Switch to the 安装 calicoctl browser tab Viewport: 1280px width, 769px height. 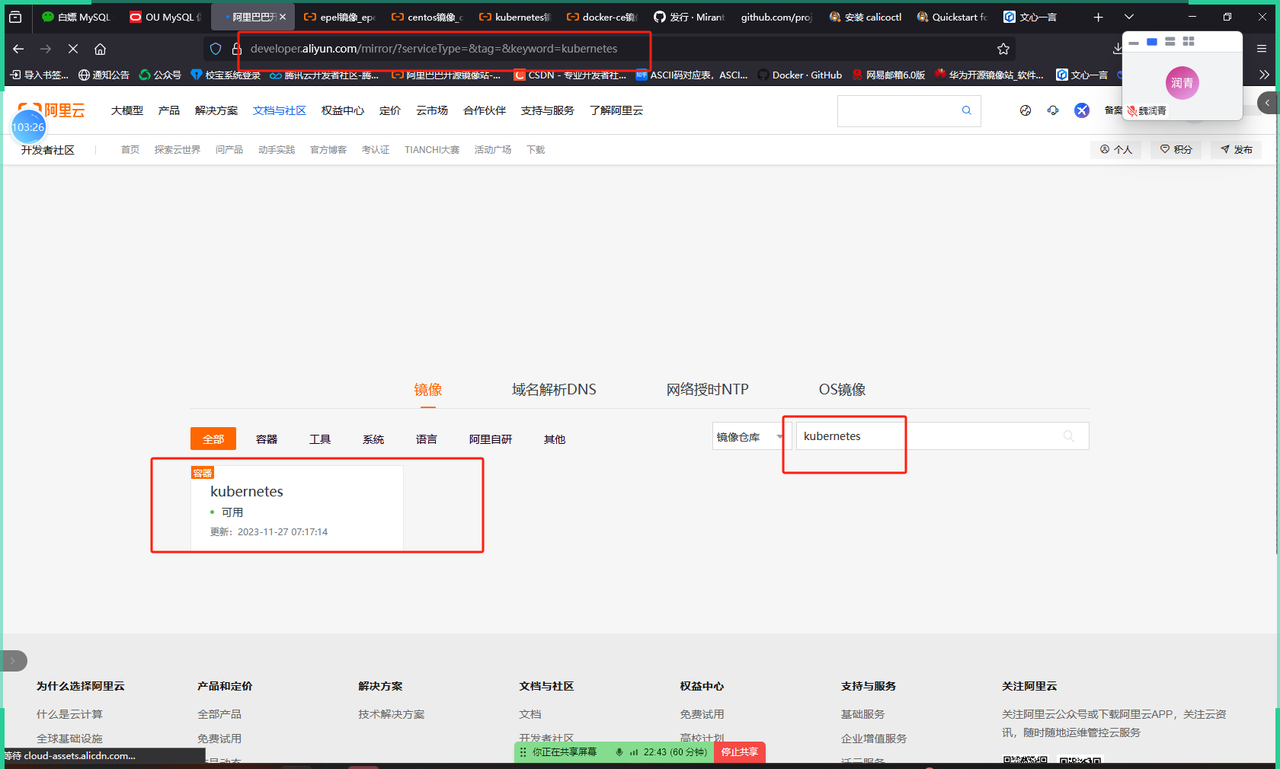pos(864,17)
